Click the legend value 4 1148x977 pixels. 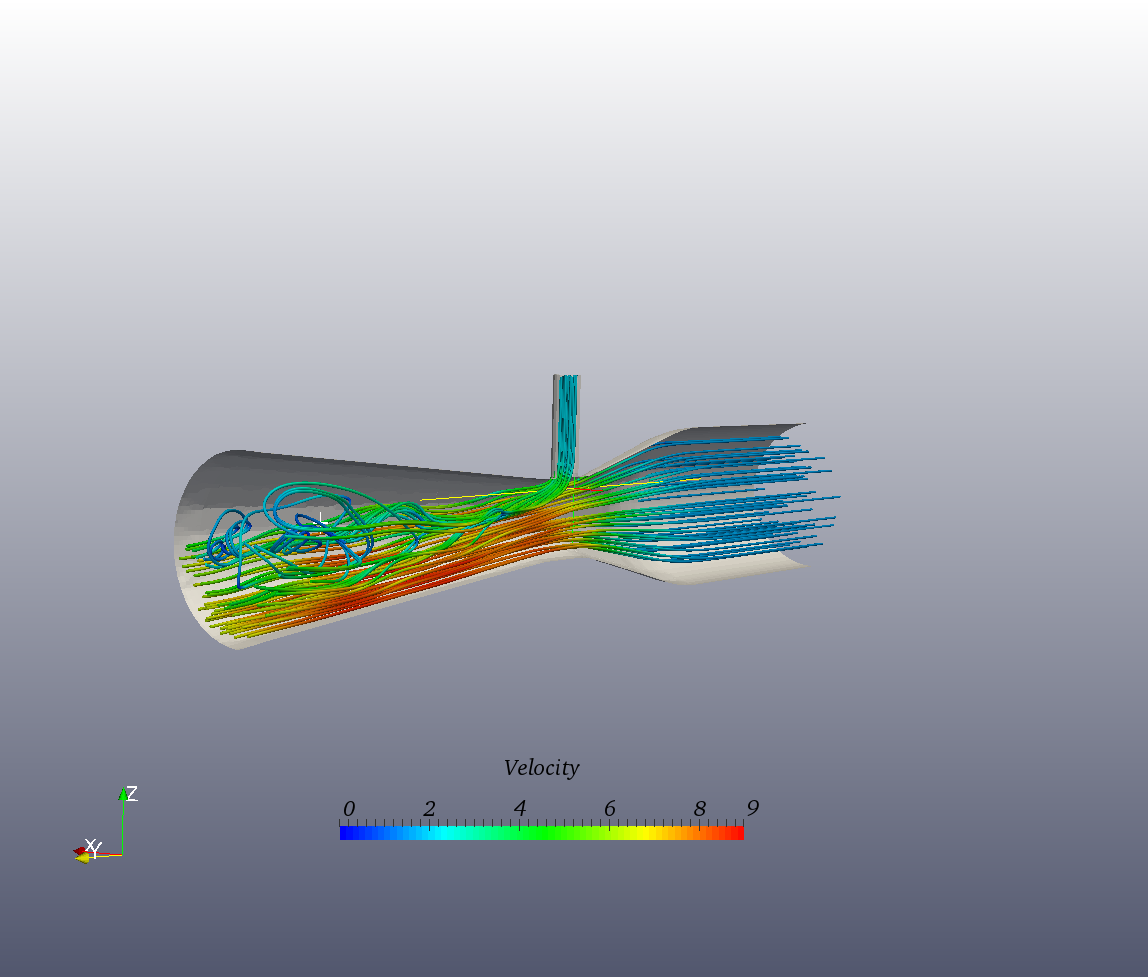click(520, 808)
